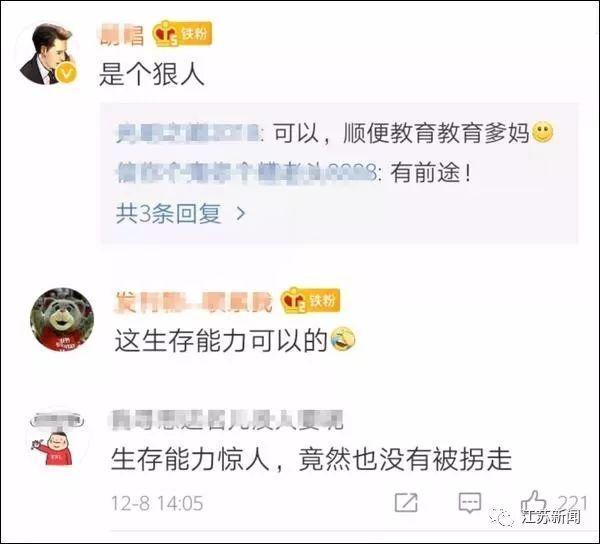Select comment 生存能力惊人，竟然也没有被拐走

pyautogui.click(x=311, y=459)
